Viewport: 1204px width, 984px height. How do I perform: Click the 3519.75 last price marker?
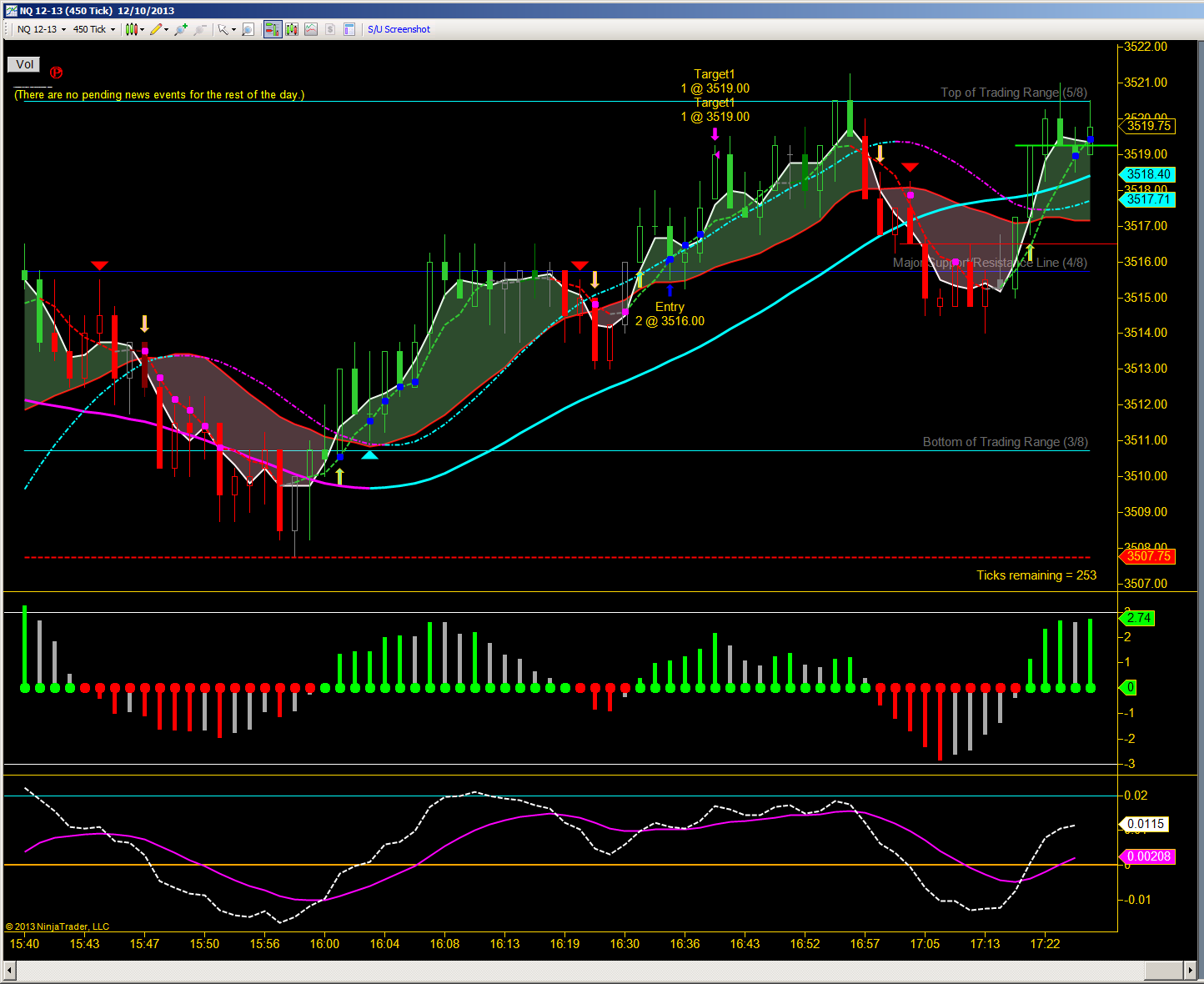[1148, 126]
